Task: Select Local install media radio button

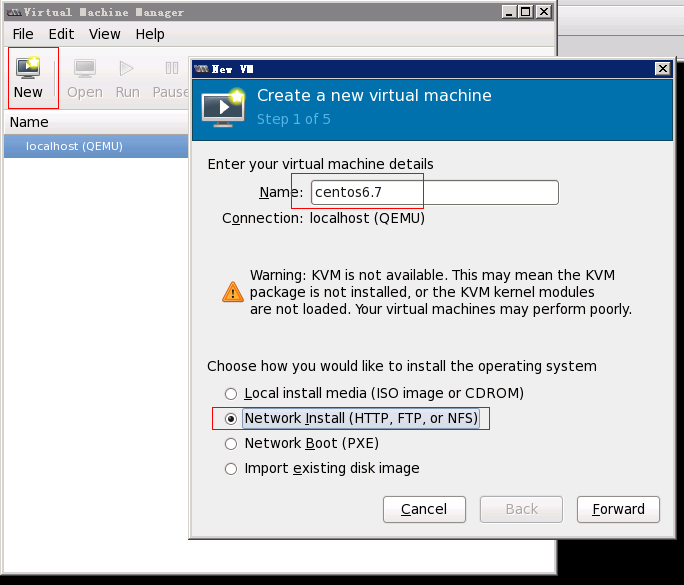Action: (x=231, y=394)
